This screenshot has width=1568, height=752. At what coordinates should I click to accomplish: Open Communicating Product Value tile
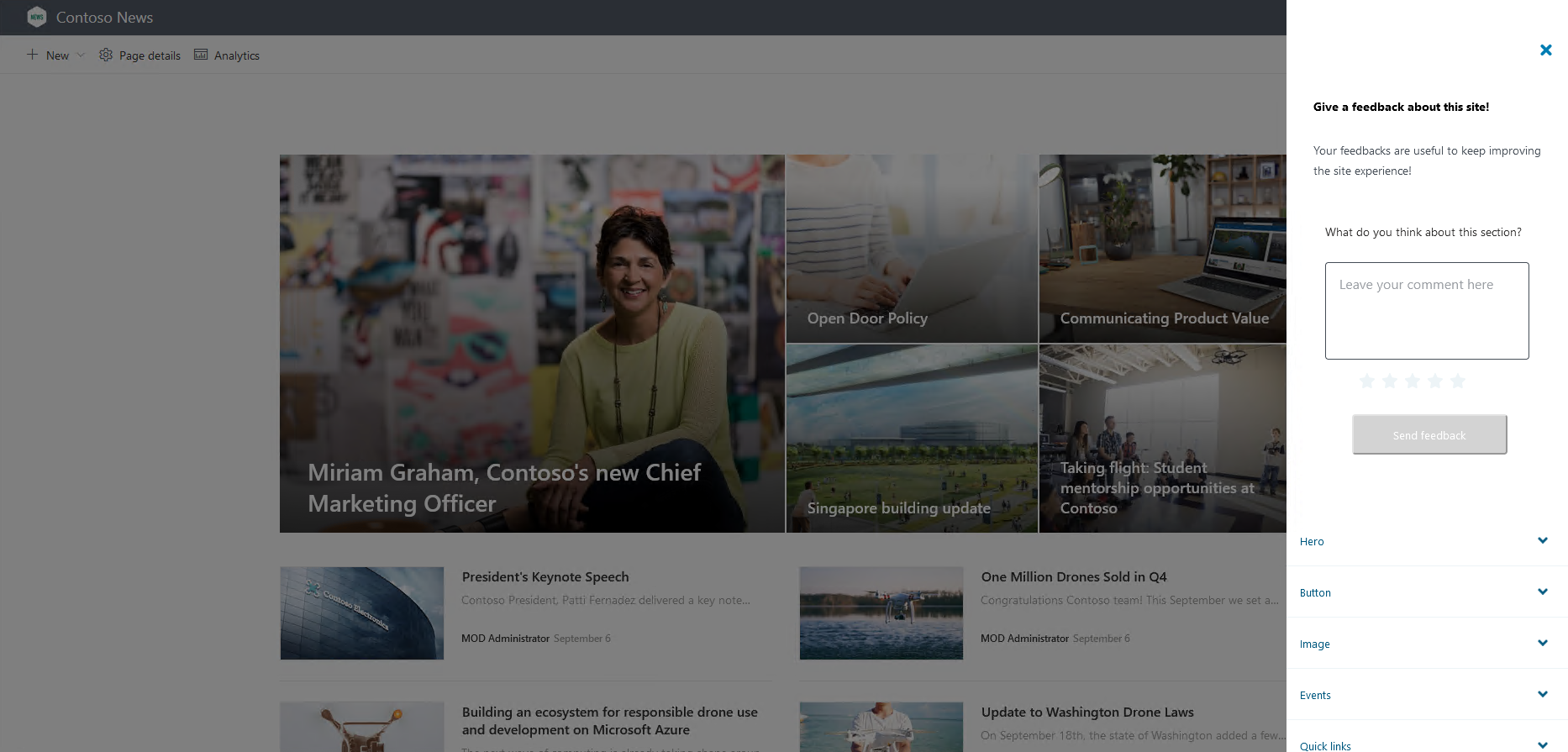pyautogui.click(x=1163, y=249)
